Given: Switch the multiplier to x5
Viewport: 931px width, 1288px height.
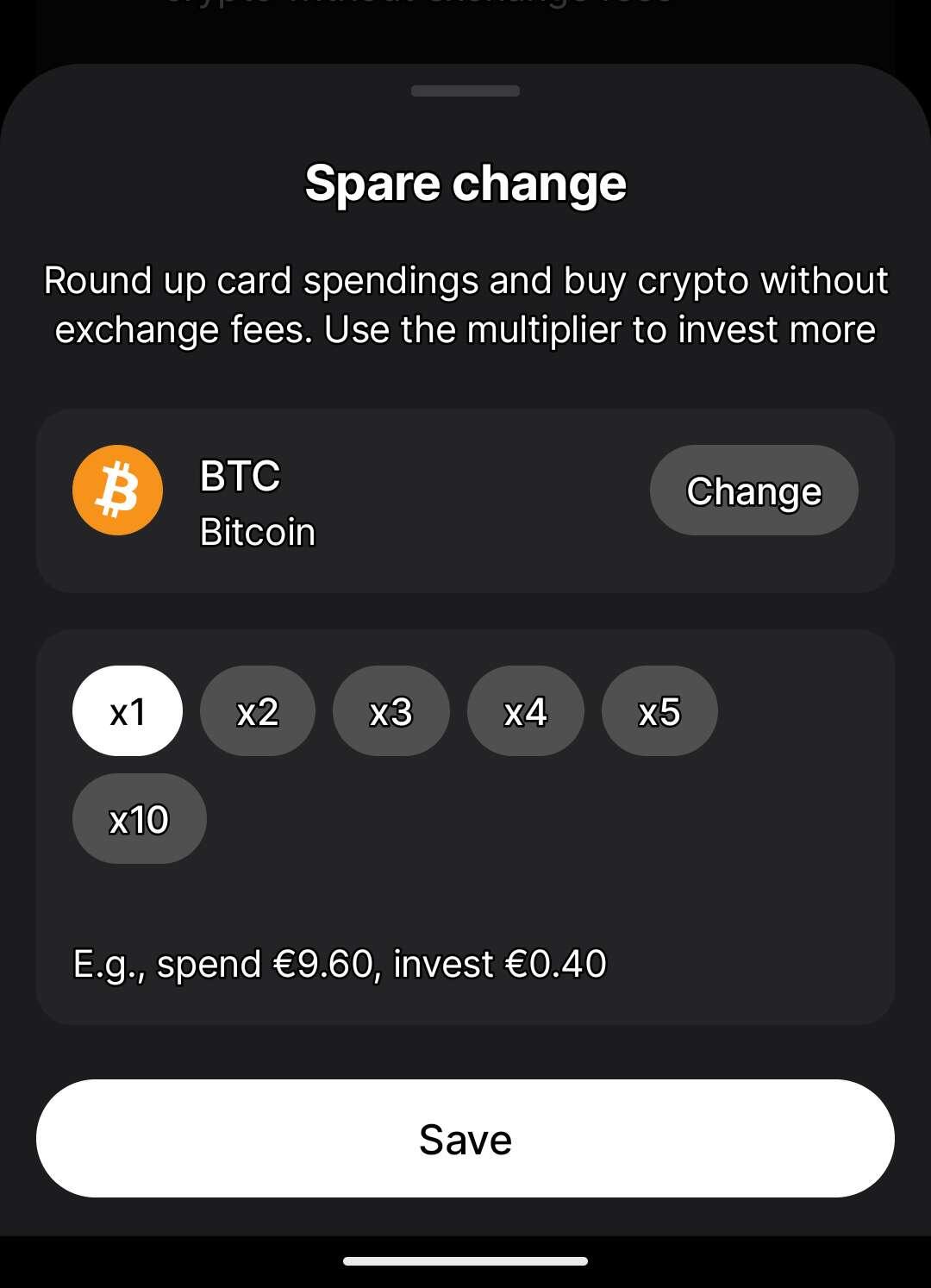Looking at the screenshot, I should (x=659, y=711).
